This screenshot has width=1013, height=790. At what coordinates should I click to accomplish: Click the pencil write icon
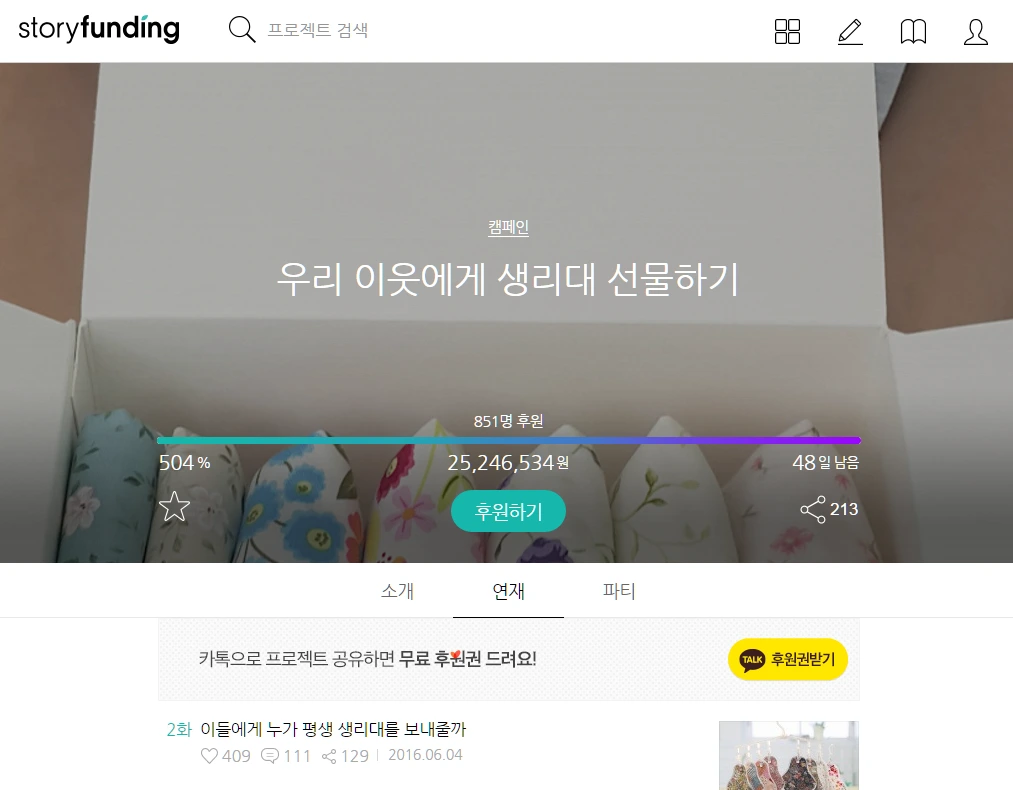[850, 31]
